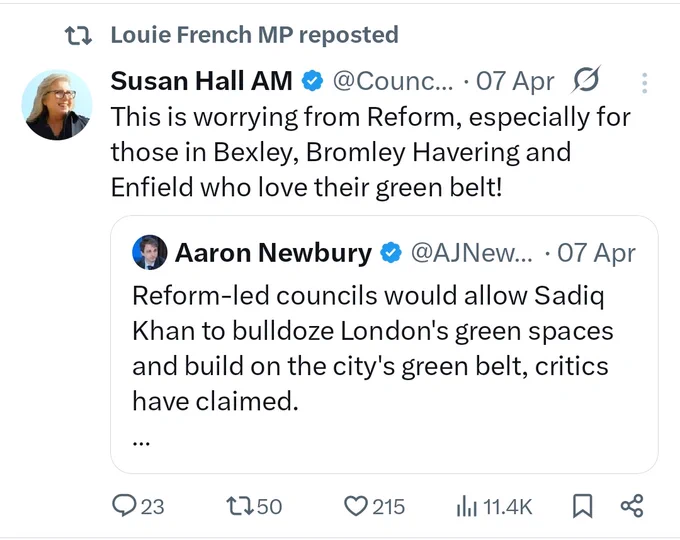Open Aaron Newbury profile name

pyautogui.click(x=273, y=253)
